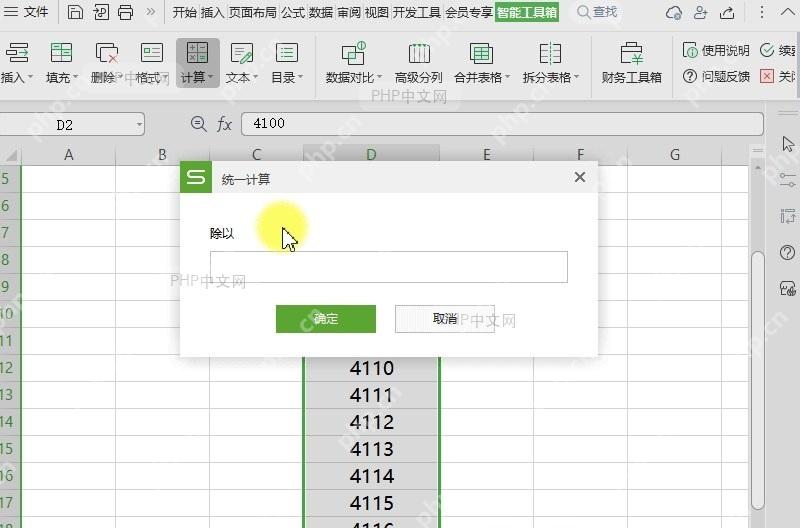This screenshot has height=528, width=800.
Task: Open the 合并表格 dropdown
Action: [x=482, y=63]
